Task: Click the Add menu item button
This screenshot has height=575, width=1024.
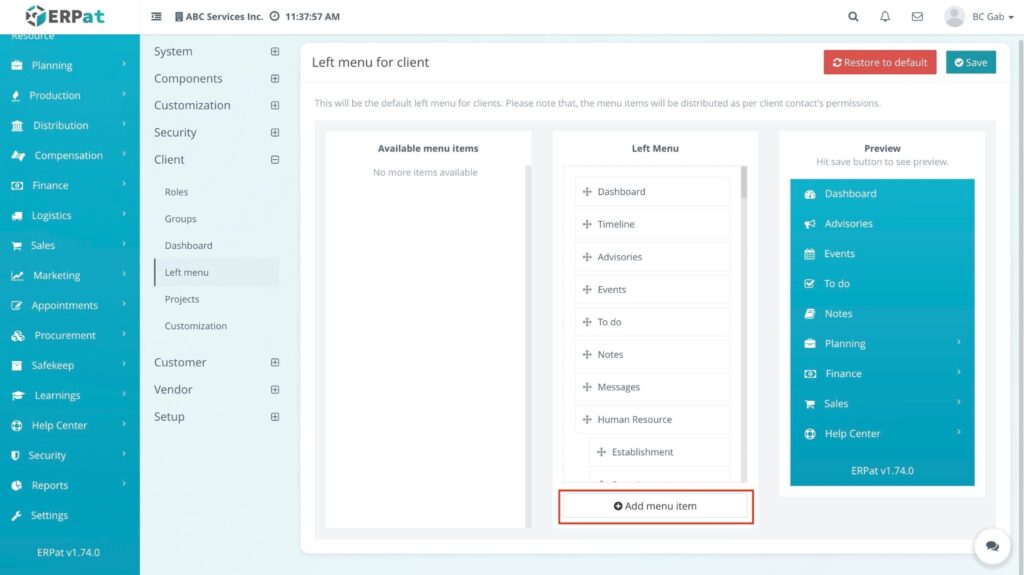Action: tap(655, 506)
